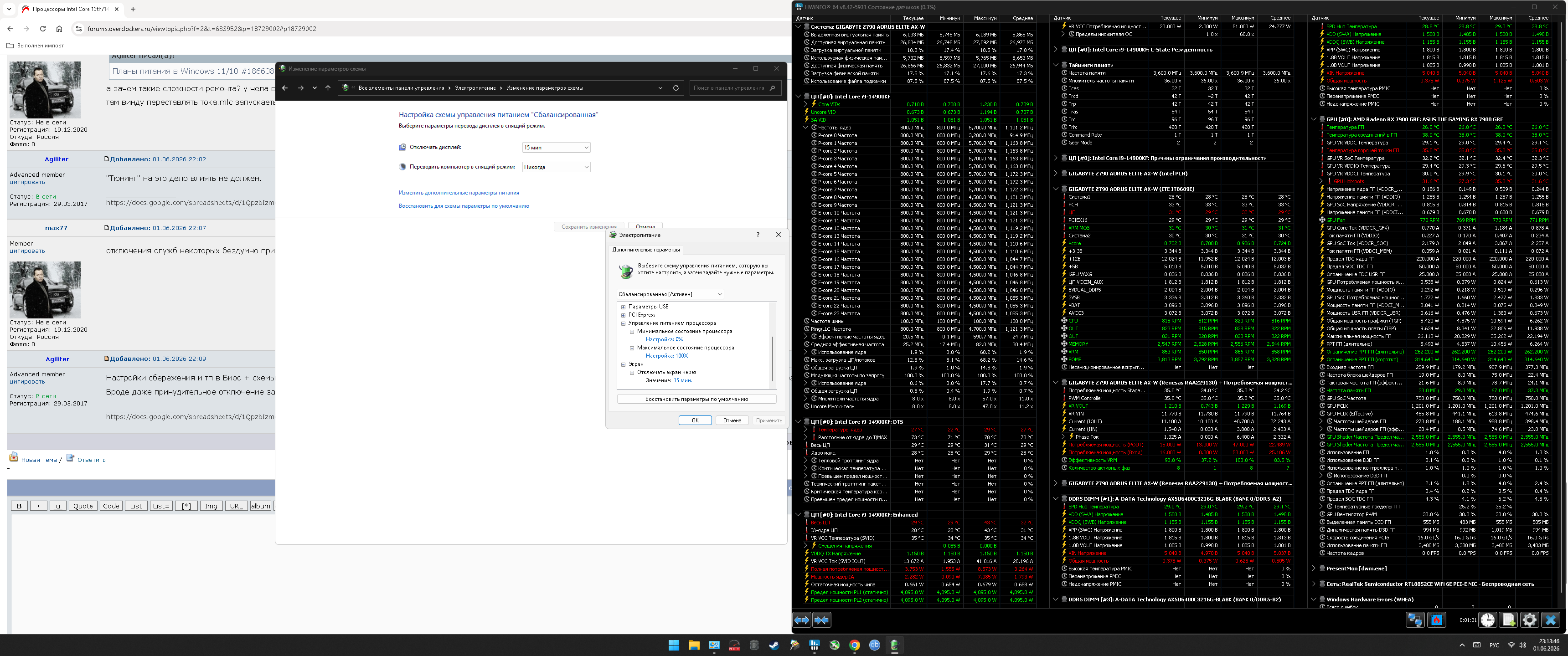This screenshot has width=1568, height=656.
Task: Click the Chrome address bar URL
Action: (202, 29)
